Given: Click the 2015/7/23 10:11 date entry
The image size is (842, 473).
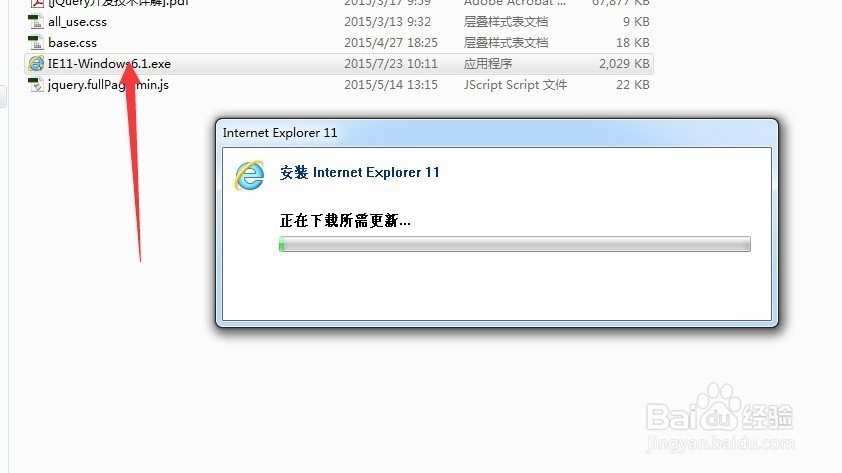Looking at the screenshot, I should click(x=390, y=64).
